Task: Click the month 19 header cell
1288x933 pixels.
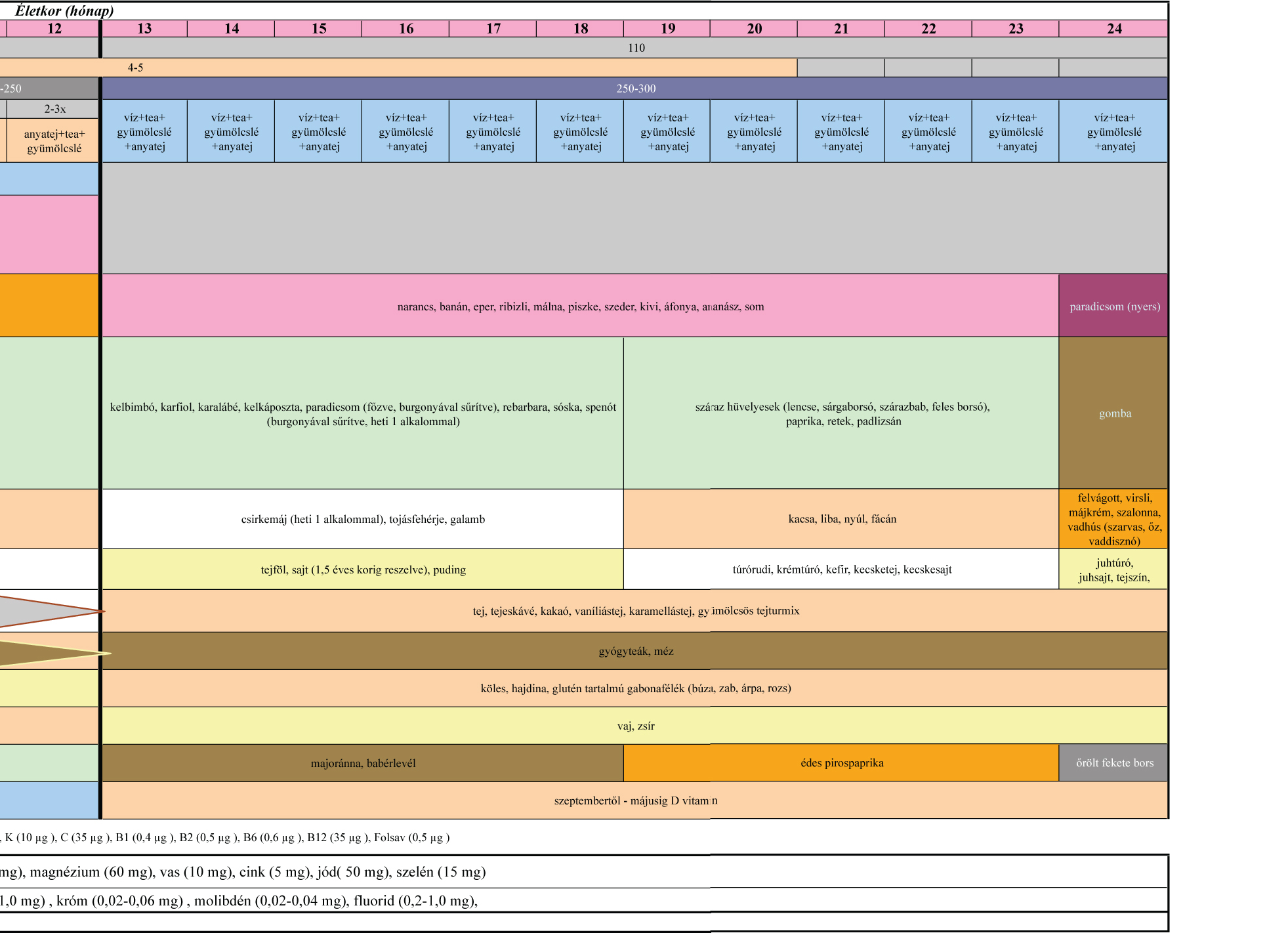Action: coord(667,28)
